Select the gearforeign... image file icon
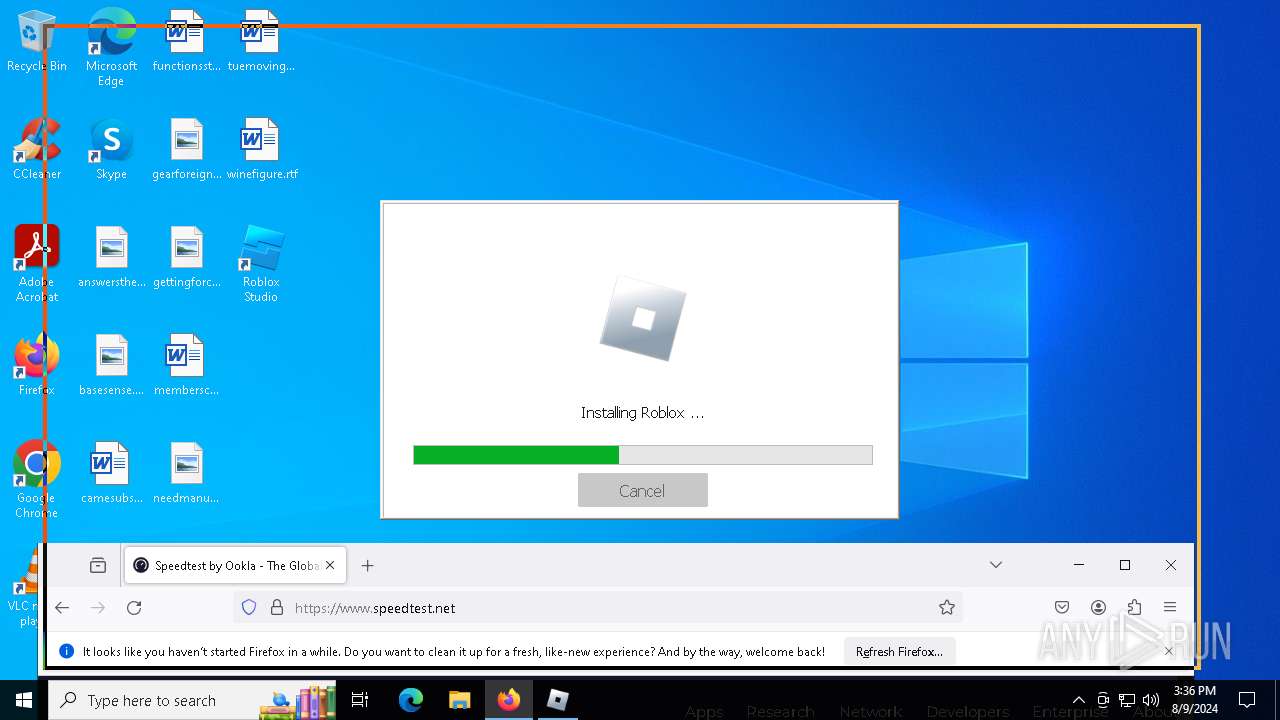The height and width of the screenshot is (720, 1280). (186, 149)
